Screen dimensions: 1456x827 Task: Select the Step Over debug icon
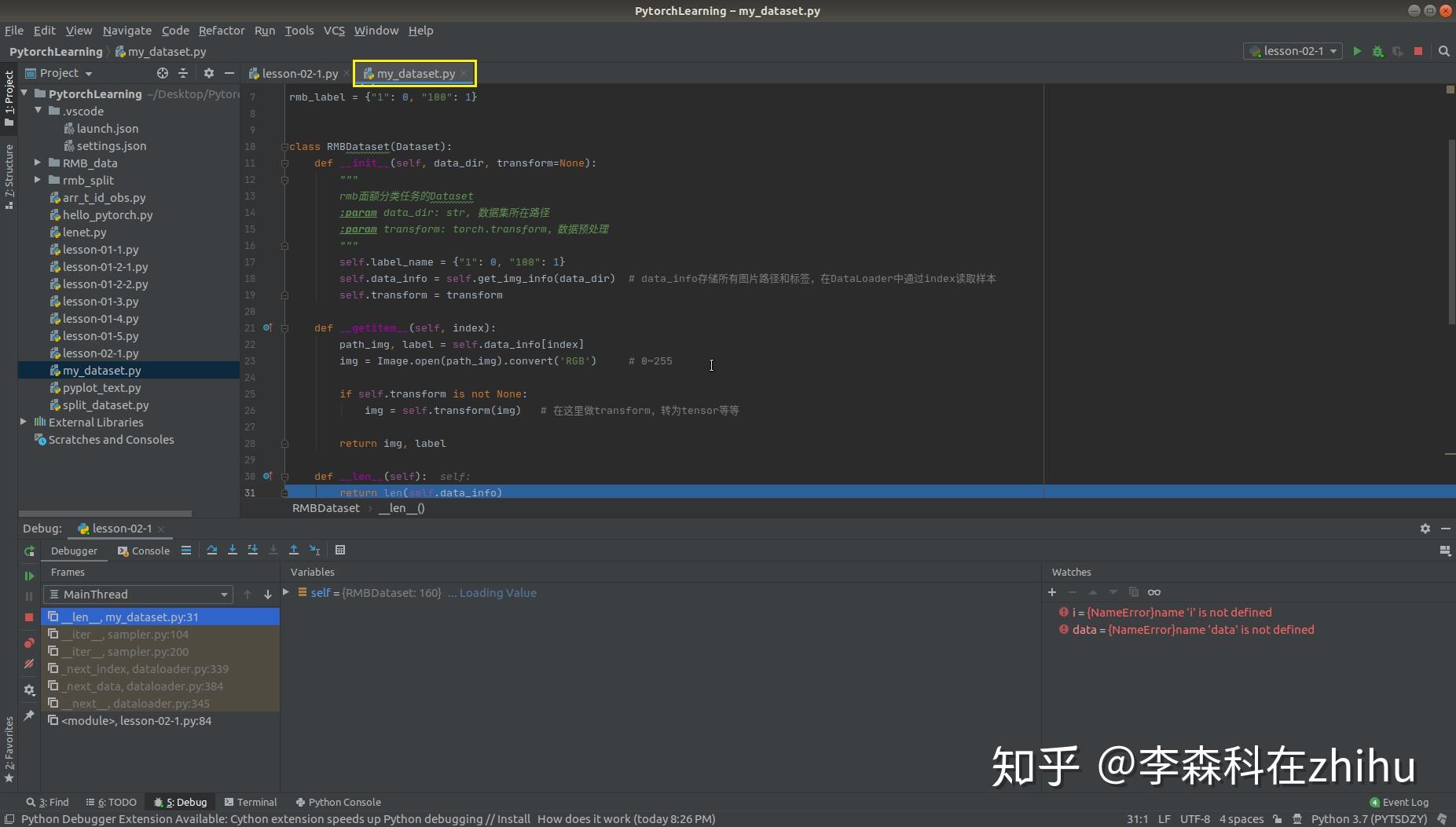[212, 550]
